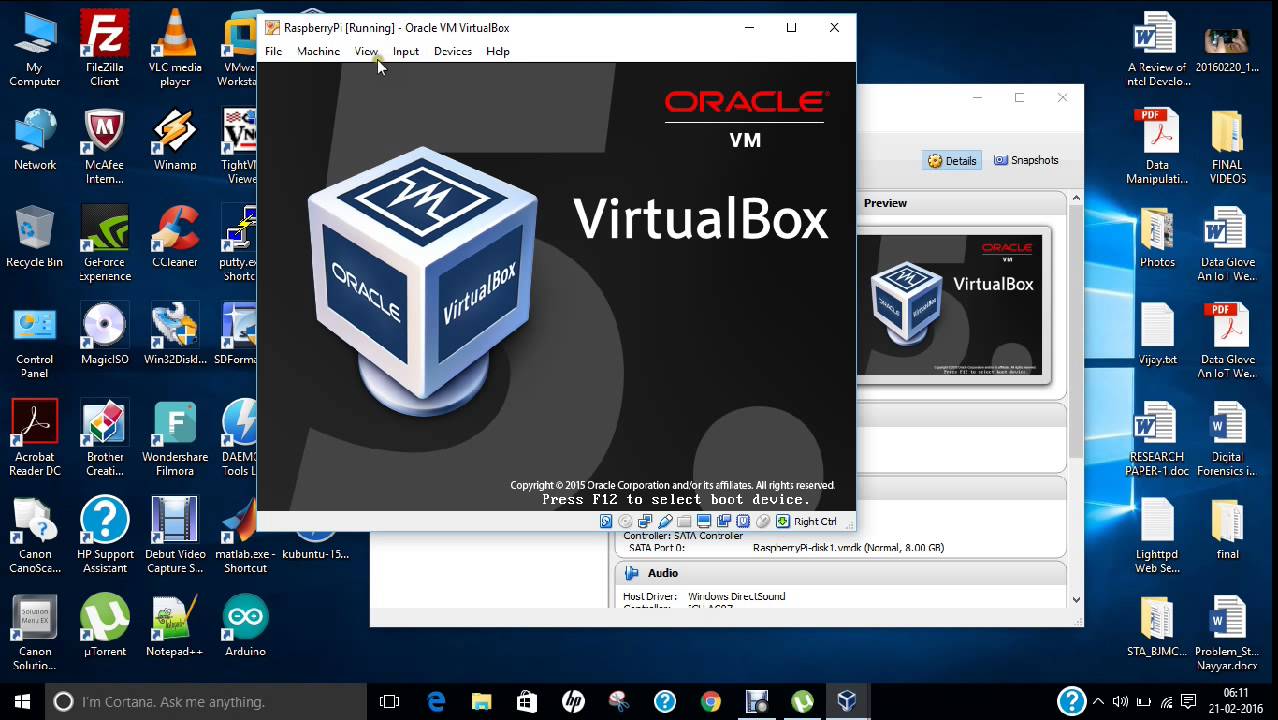Open Task View on the taskbar
Image resolution: width=1278 pixels, height=720 pixels.
390,702
